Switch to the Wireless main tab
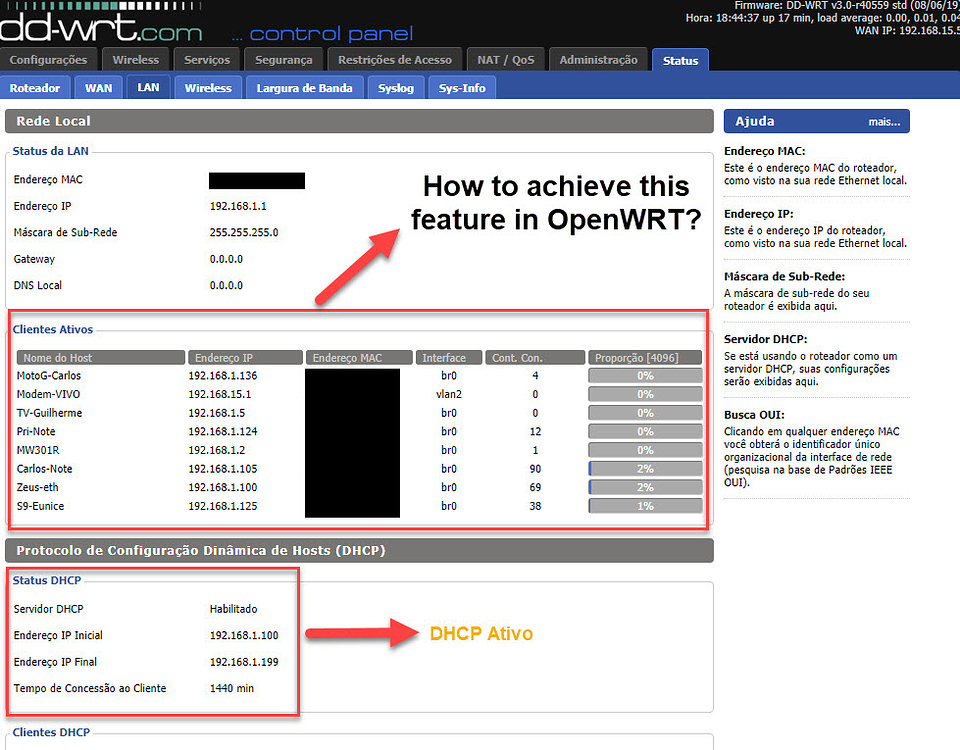The image size is (960, 750). [x=135, y=60]
